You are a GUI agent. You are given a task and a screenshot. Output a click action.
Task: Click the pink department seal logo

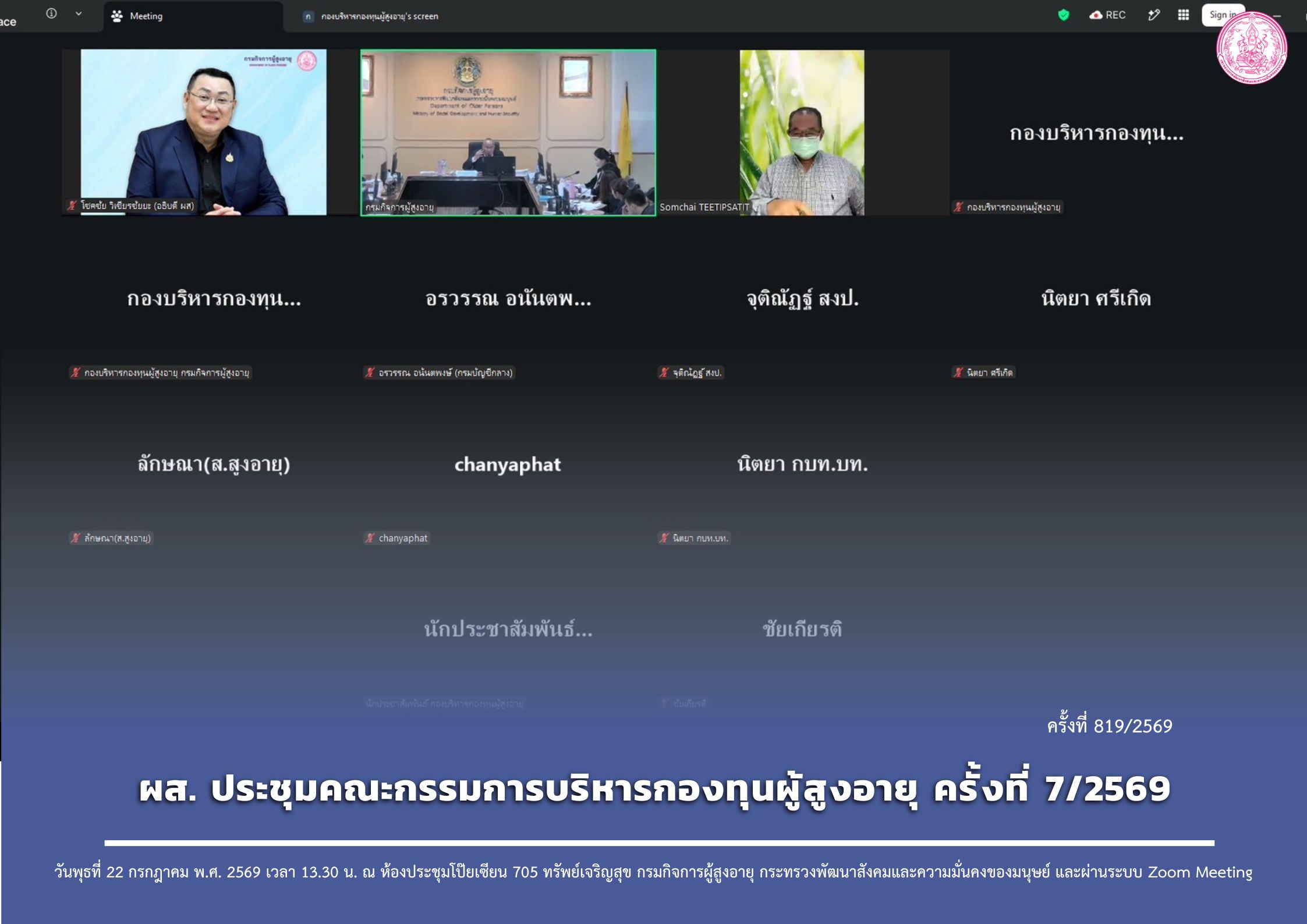point(1252,48)
